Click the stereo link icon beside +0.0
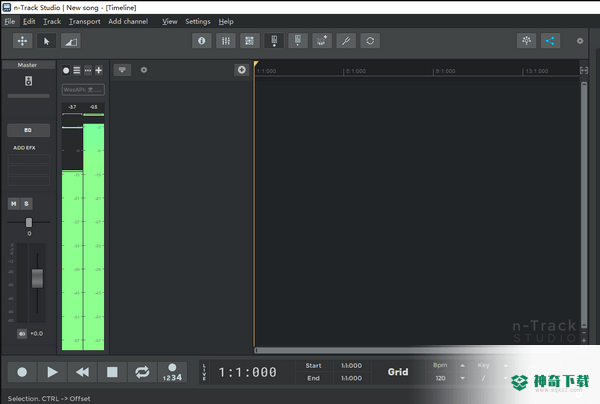The width and height of the screenshot is (600, 404). click(x=22, y=334)
